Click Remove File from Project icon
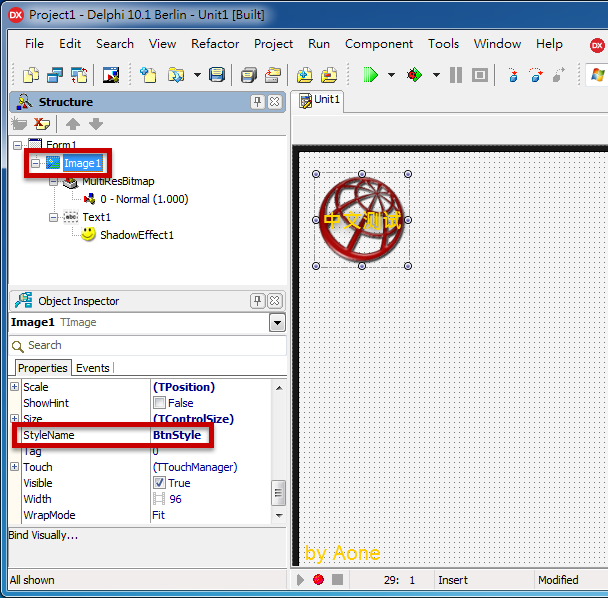This screenshot has height=598, width=608. coord(329,75)
